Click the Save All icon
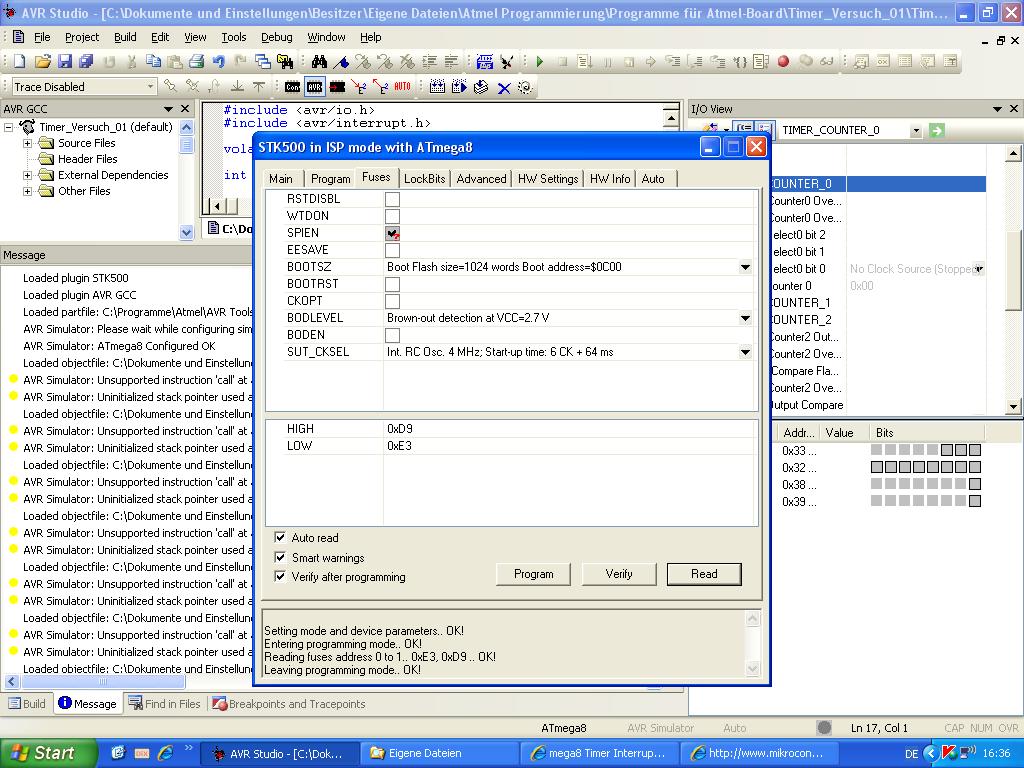This screenshot has width=1024, height=768. pyautogui.click(x=86, y=61)
